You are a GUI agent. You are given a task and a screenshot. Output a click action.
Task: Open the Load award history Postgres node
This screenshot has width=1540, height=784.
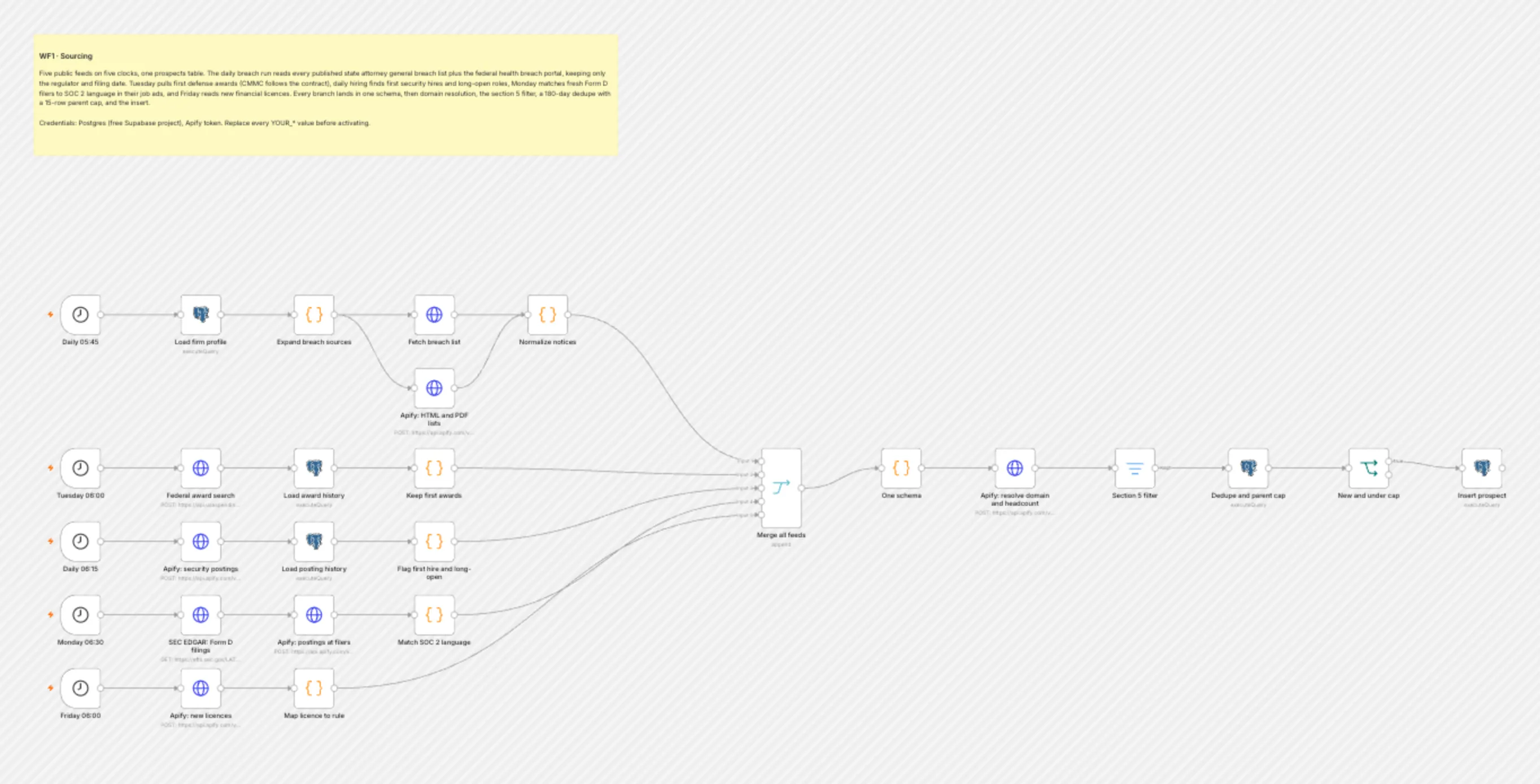pyautogui.click(x=314, y=468)
